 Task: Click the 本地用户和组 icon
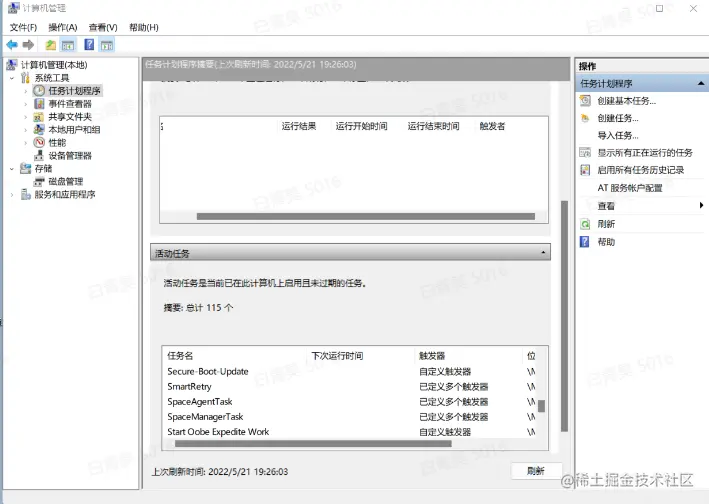(39, 129)
